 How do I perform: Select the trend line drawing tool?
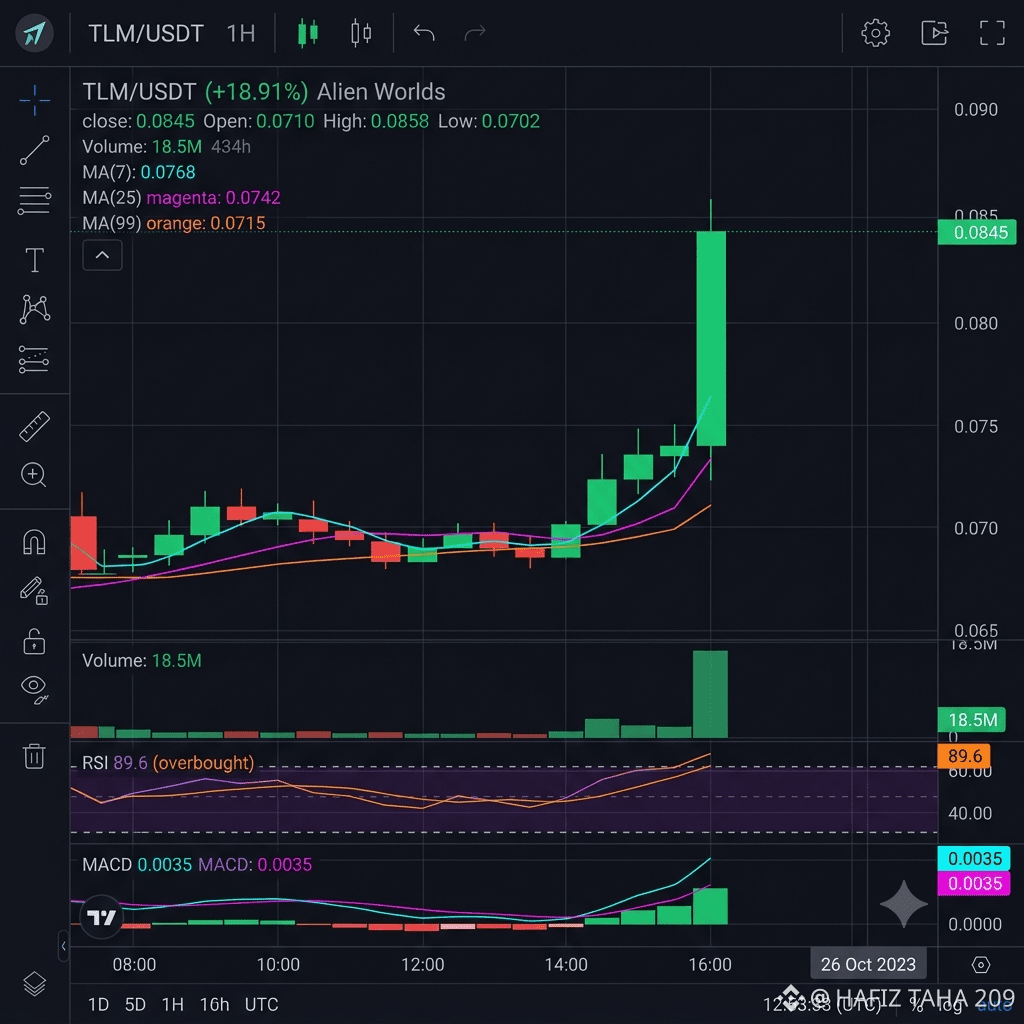(34, 150)
